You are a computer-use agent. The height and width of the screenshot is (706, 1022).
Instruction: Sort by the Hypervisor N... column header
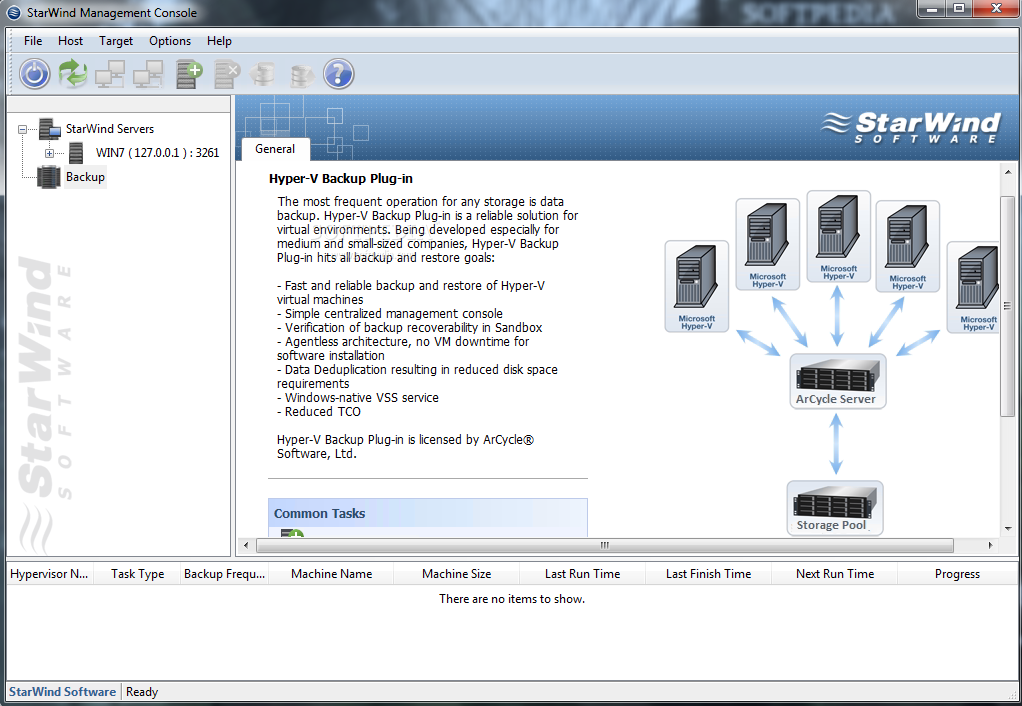click(x=50, y=574)
